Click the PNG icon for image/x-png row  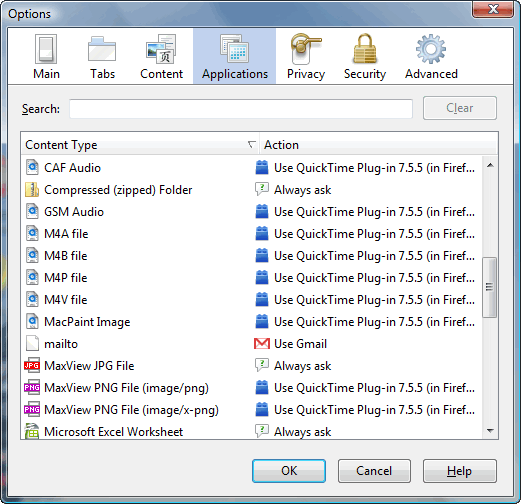[32, 409]
